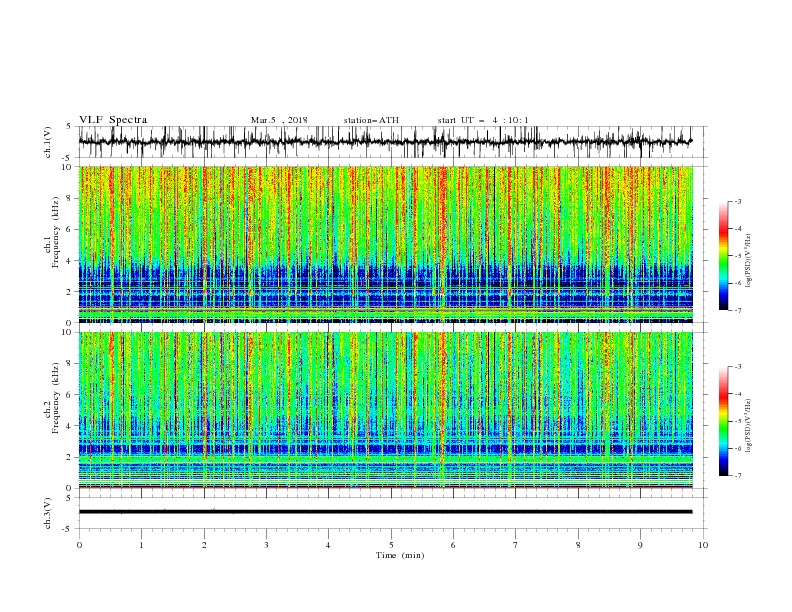Click the "-7" tick on ch.1 colorbar
Screen dimensions: 792x612
click(737, 311)
